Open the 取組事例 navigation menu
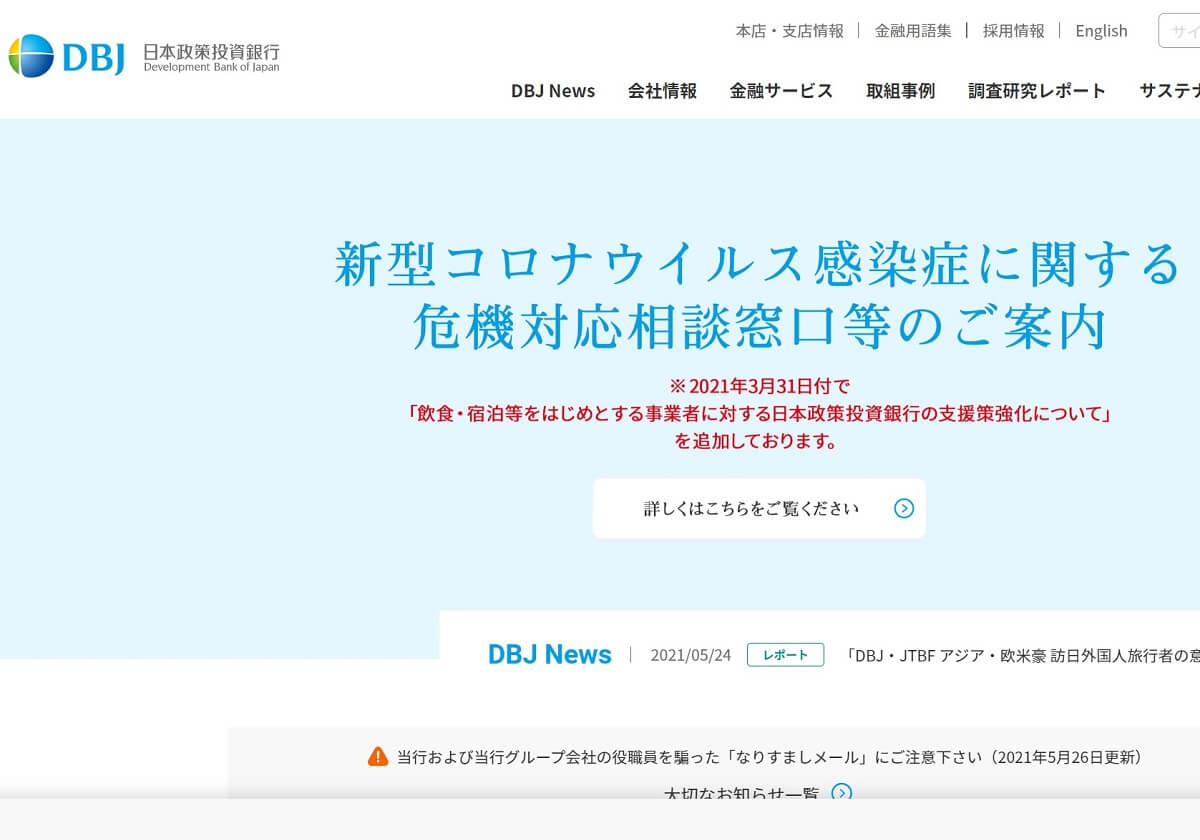The image size is (1200, 840). pyautogui.click(x=900, y=90)
